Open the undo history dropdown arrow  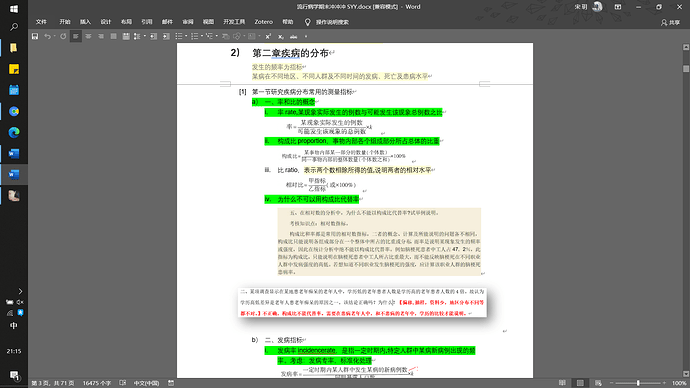[54, 37]
